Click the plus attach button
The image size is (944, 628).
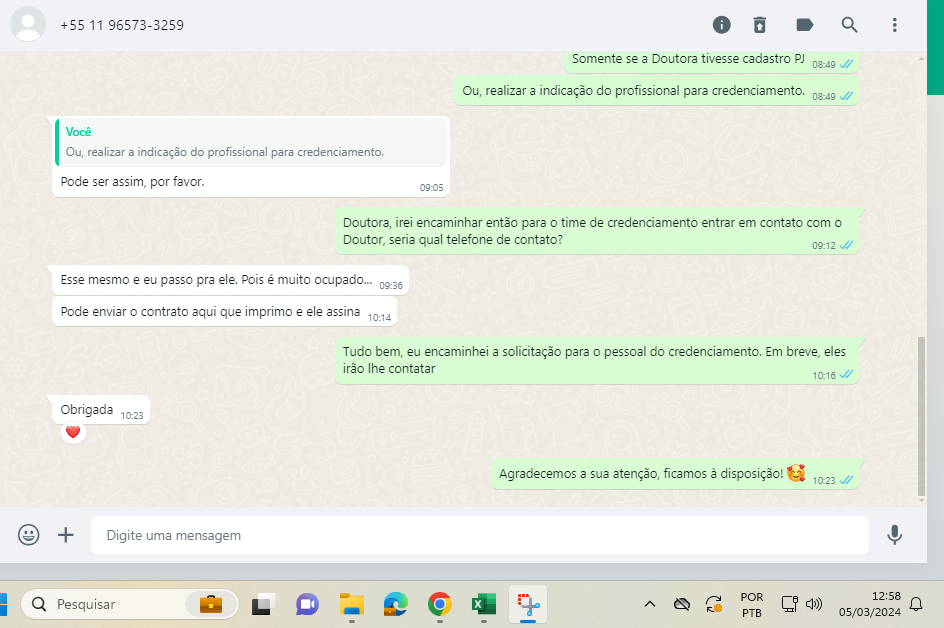(x=66, y=535)
